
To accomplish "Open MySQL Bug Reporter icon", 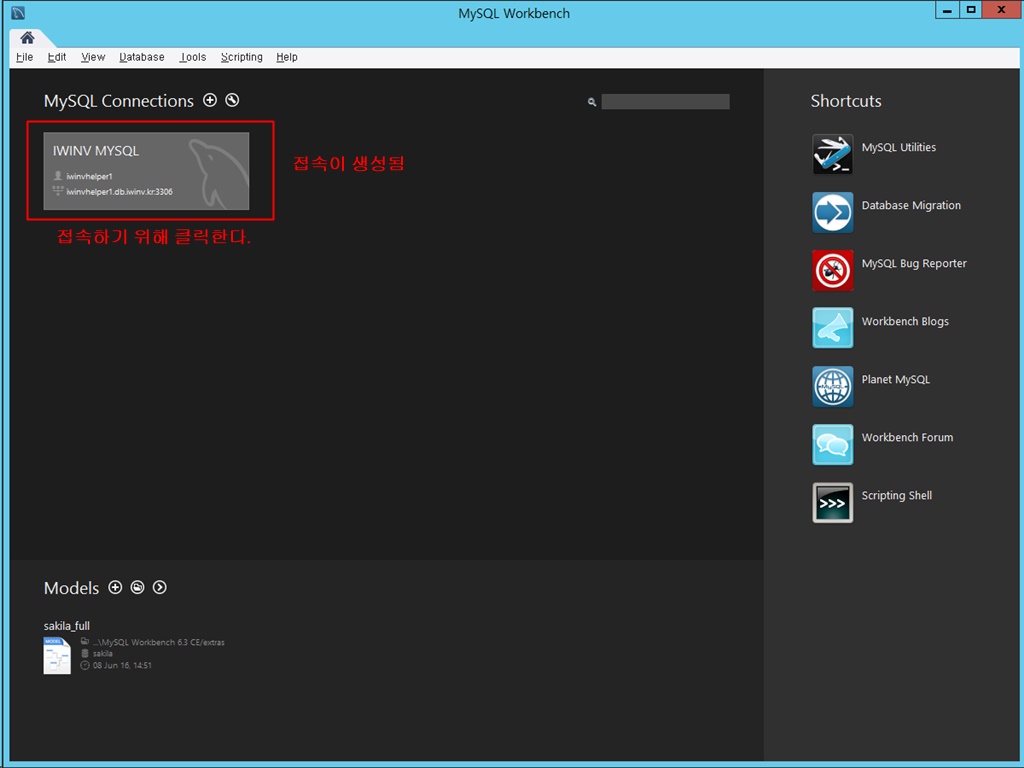I will click(833, 270).
